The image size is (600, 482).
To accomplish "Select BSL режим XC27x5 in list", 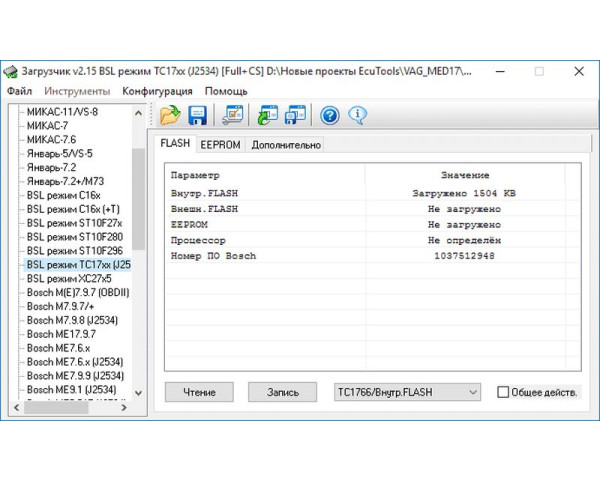I will 69,278.
